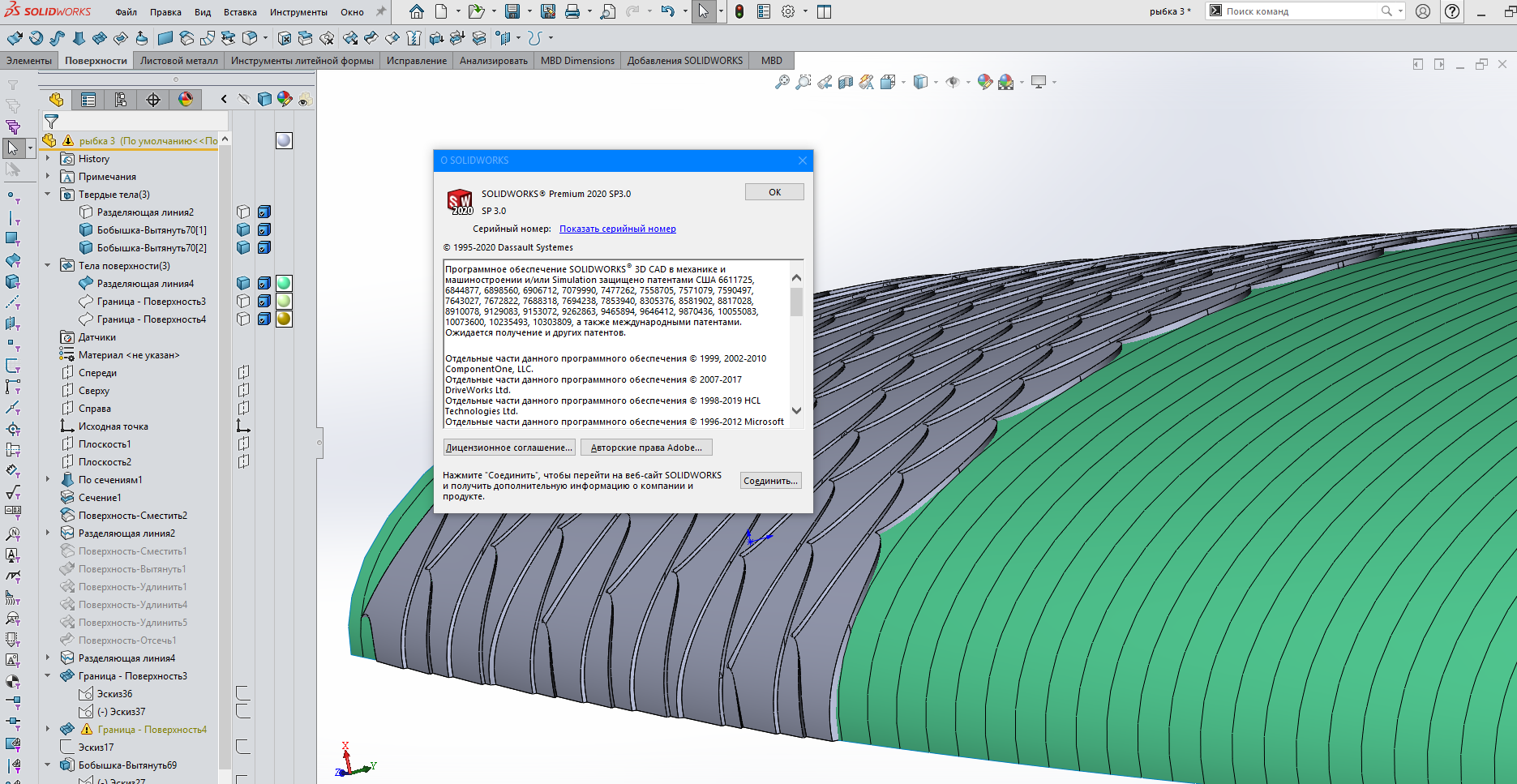Open the Файл menu
Viewport: 1517px width, 784px height.
[126, 12]
